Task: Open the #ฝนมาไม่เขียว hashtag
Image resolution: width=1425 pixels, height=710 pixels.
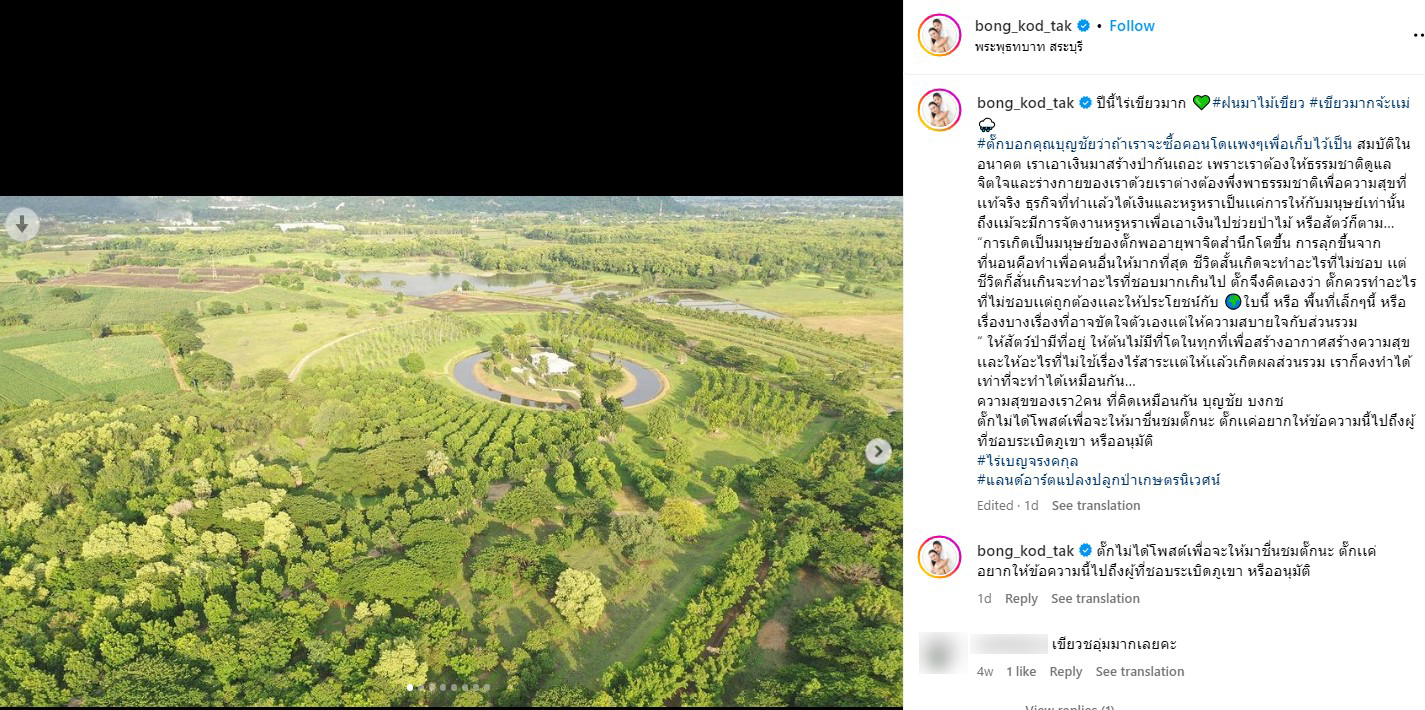Action: 1258,103
